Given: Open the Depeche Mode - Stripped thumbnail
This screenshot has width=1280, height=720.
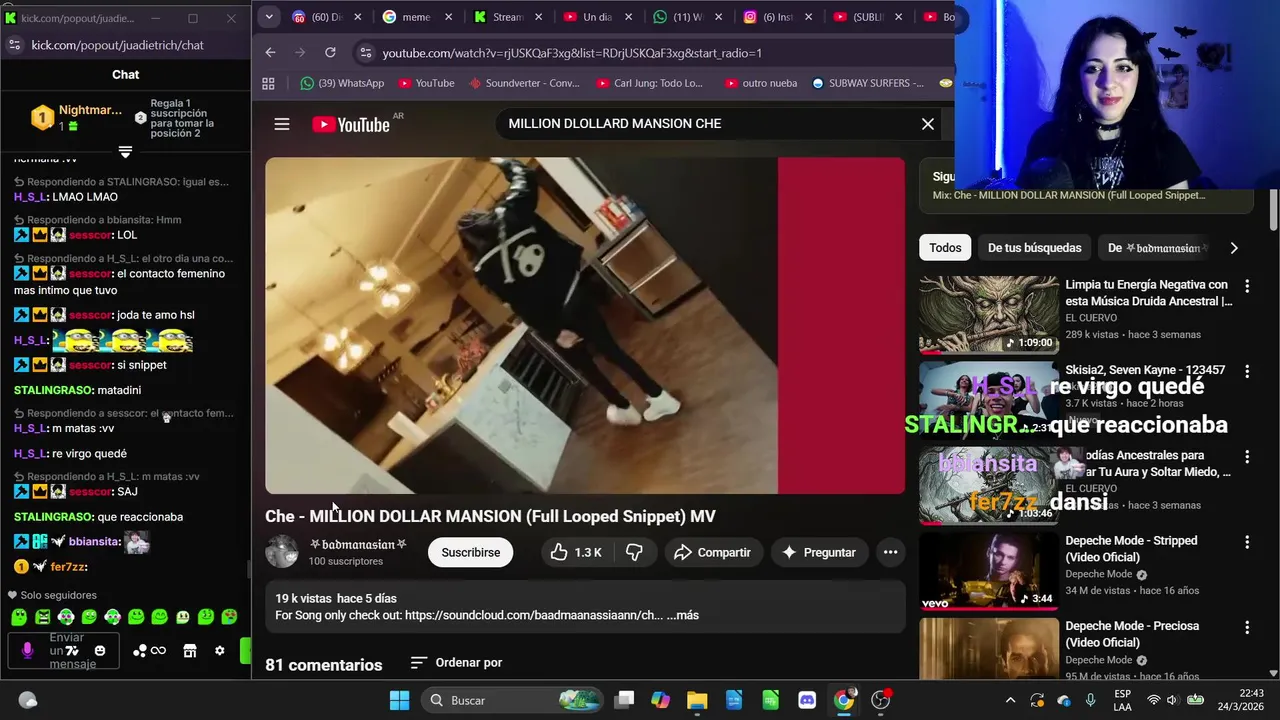Looking at the screenshot, I should coord(988,571).
